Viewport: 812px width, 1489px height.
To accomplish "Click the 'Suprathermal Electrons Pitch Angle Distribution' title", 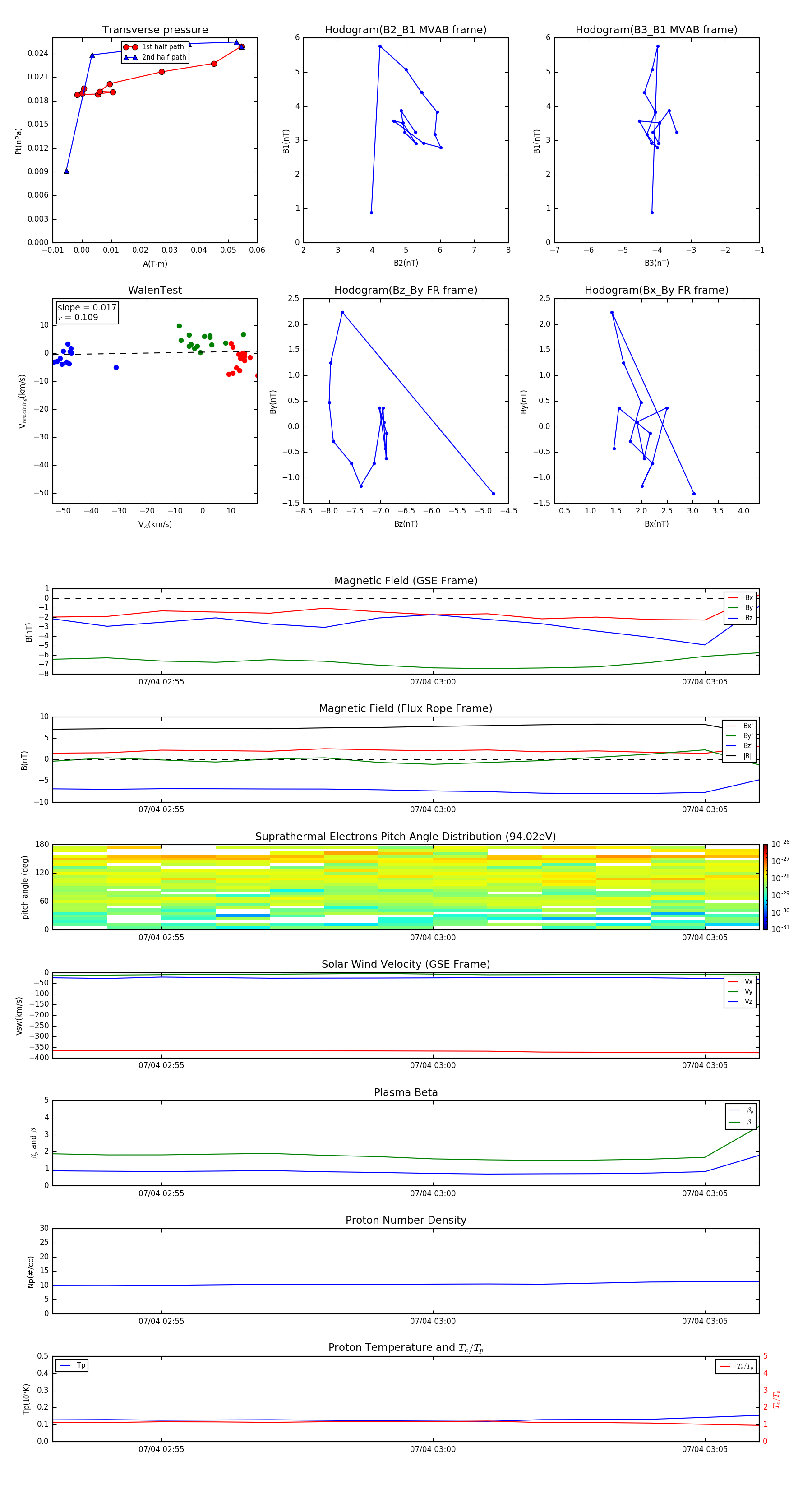I will pos(406,837).
